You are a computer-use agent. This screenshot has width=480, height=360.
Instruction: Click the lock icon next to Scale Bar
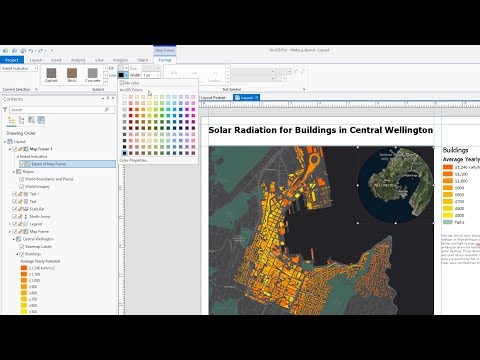click(x=20, y=209)
